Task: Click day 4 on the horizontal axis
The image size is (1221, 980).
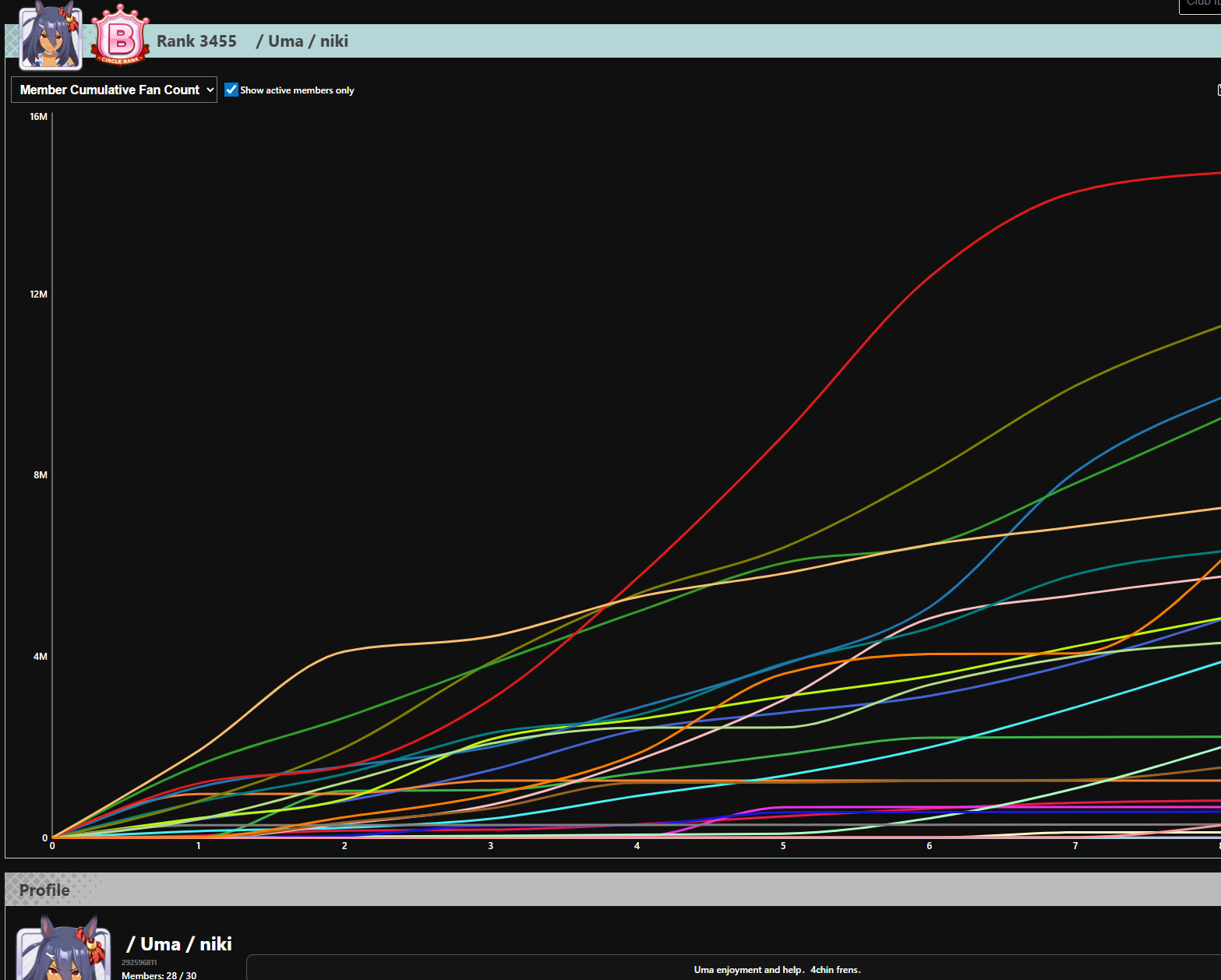Action: 637,846
